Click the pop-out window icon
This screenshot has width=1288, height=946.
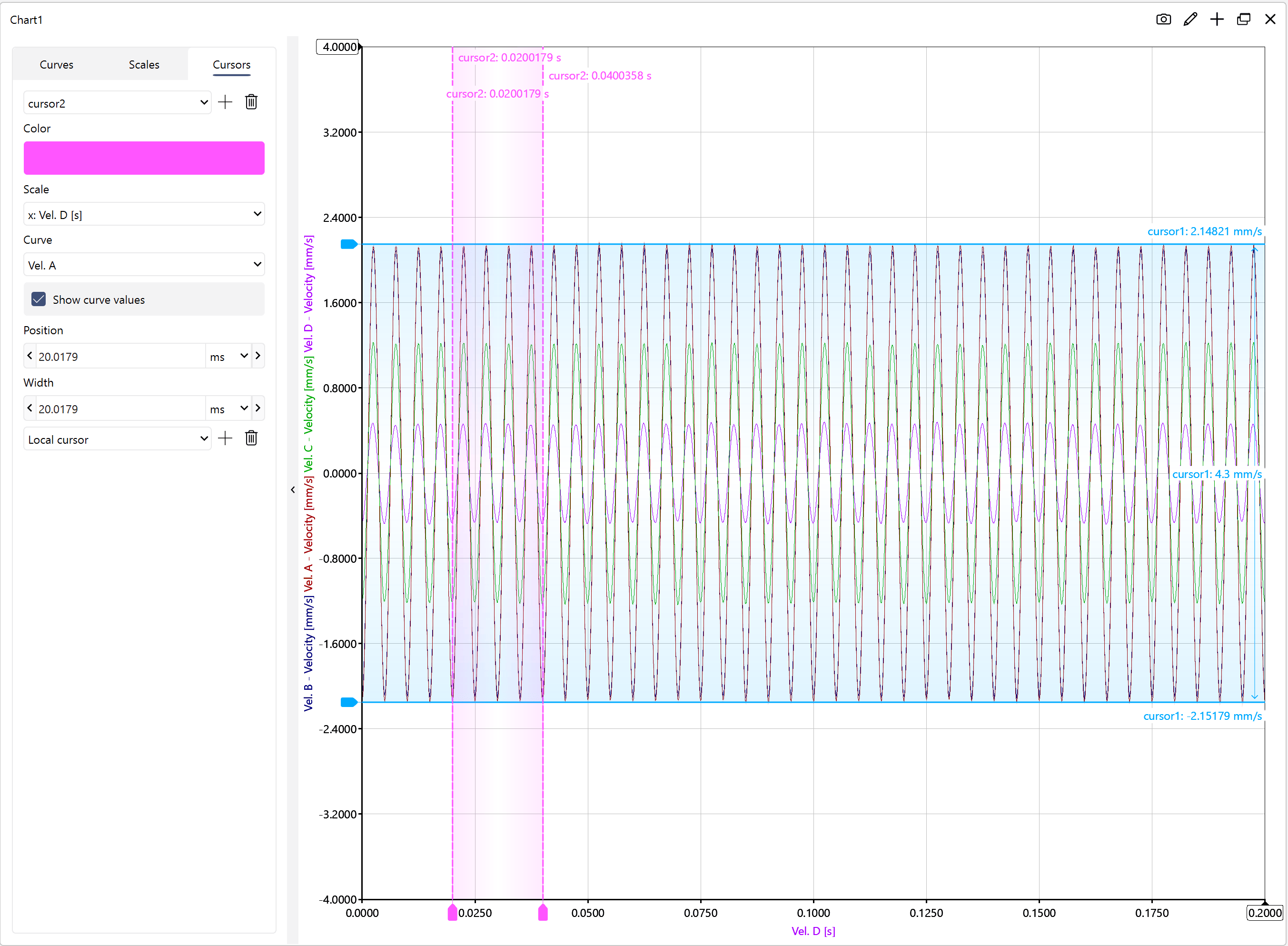pyautogui.click(x=1243, y=20)
